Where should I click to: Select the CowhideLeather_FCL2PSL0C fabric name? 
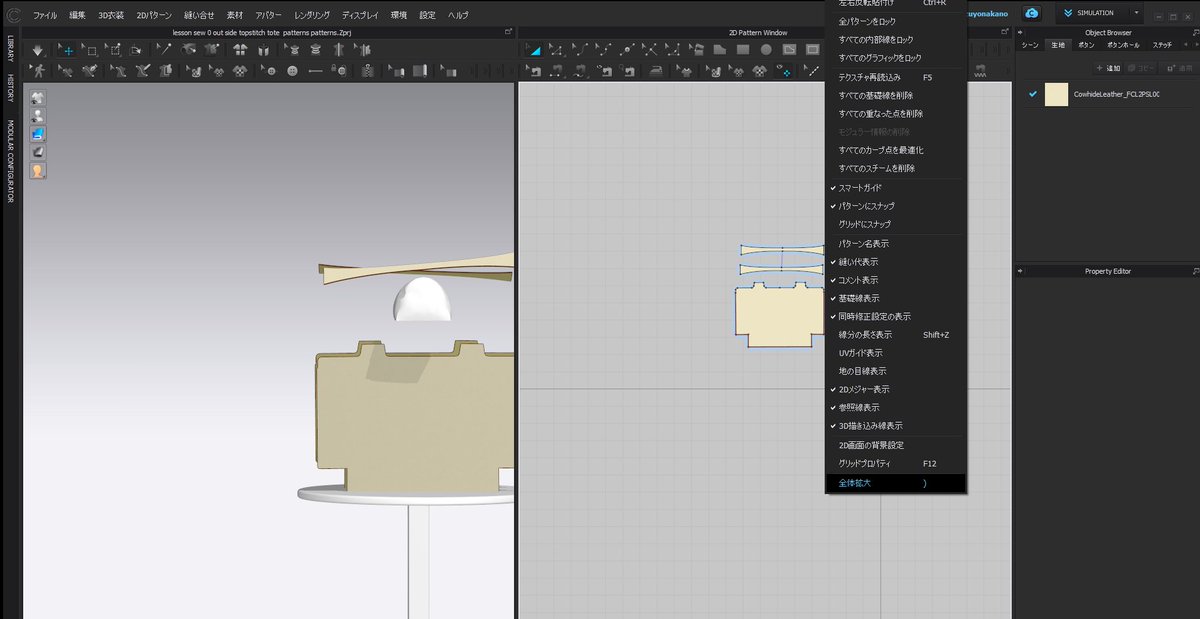pos(1116,94)
